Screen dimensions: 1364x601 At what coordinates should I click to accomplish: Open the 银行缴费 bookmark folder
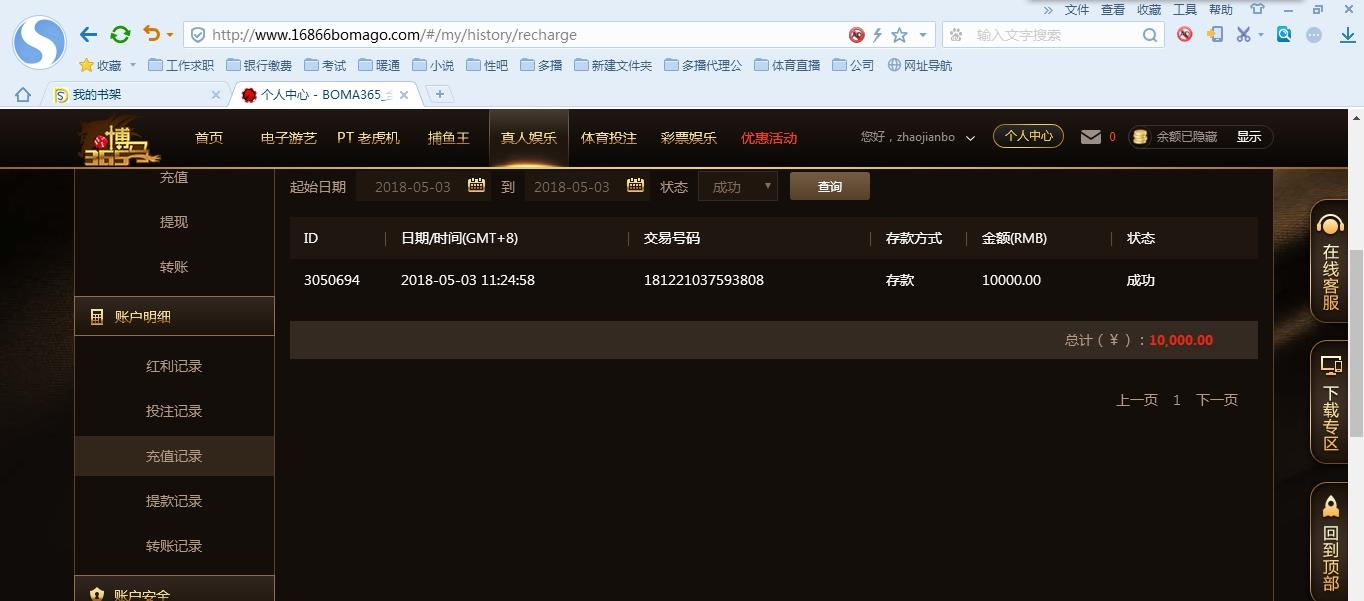point(259,65)
